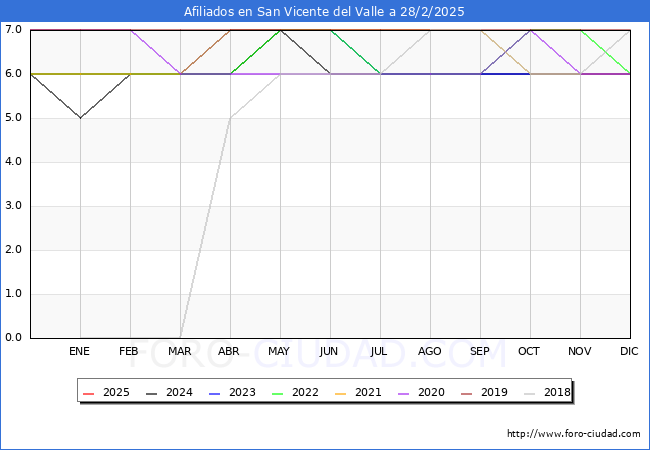Select the 2024 legend label
Image resolution: width=650 pixels, height=450 pixels.
(x=179, y=392)
